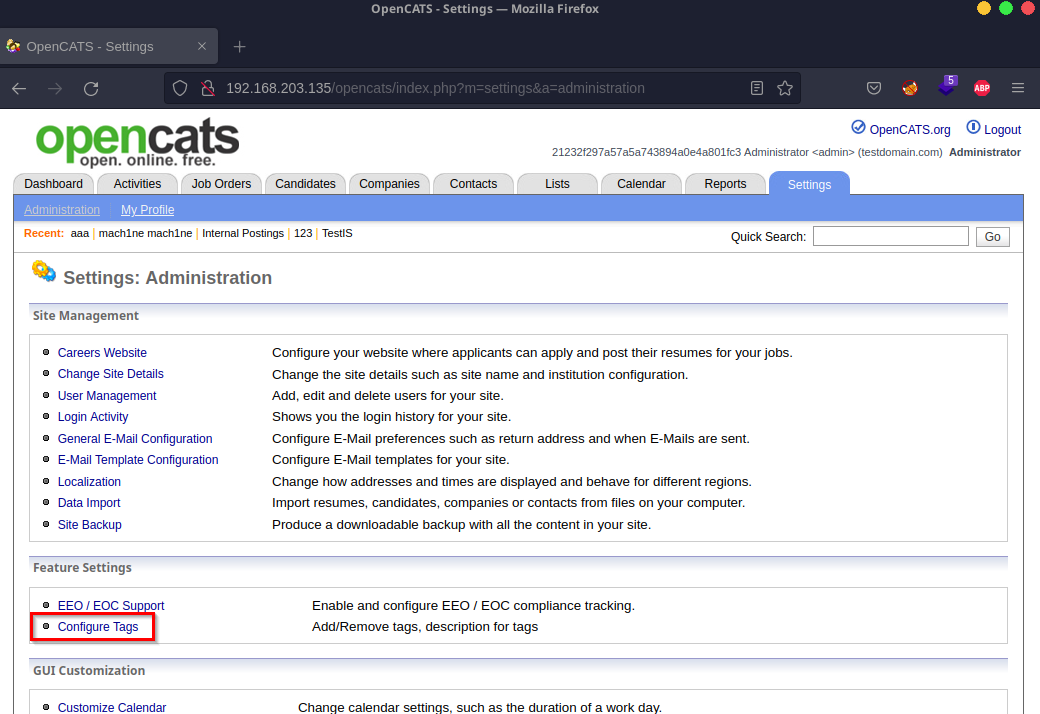Open the Adblock Plus extension icon
This screenshot has height=714, width=1040.
click(982, 88)
